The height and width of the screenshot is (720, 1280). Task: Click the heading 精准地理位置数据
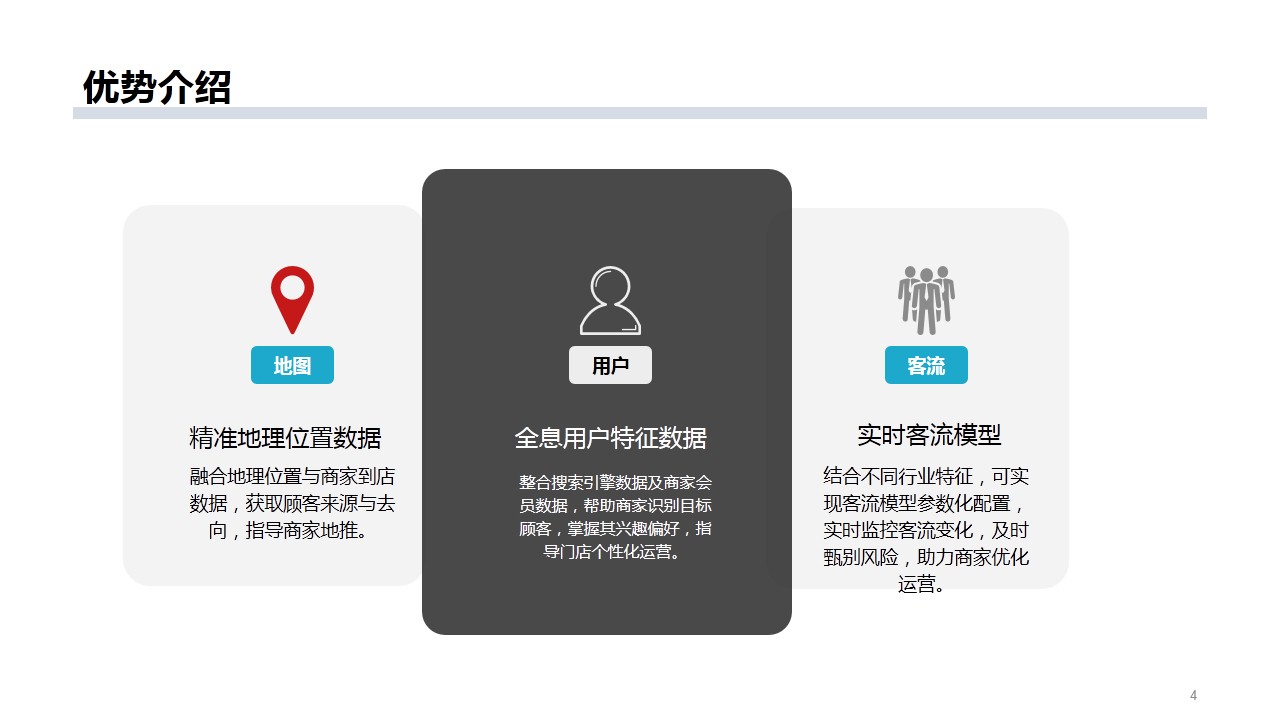tap(286, 438)
